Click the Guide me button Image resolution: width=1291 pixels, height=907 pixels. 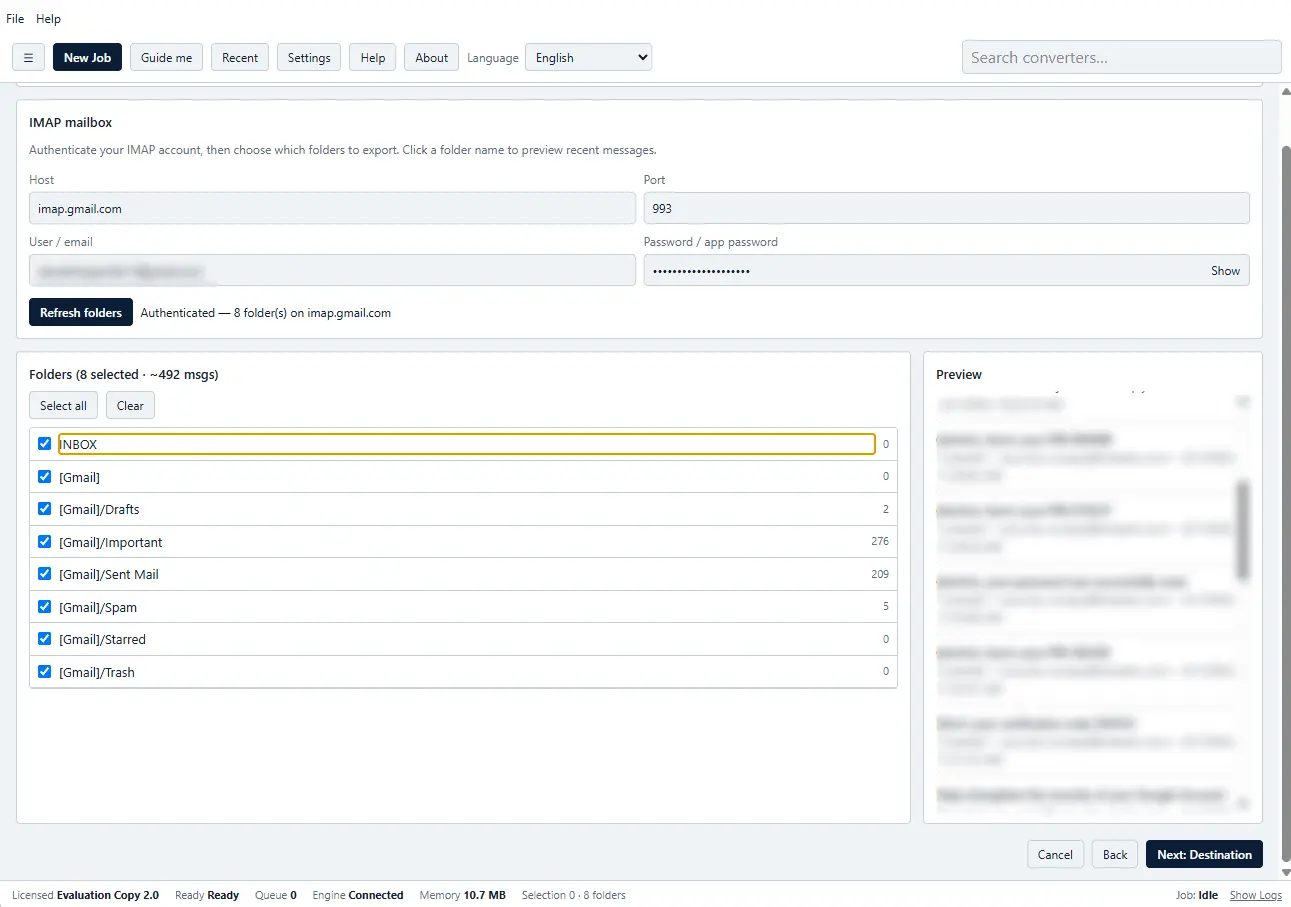coord(166,57)
